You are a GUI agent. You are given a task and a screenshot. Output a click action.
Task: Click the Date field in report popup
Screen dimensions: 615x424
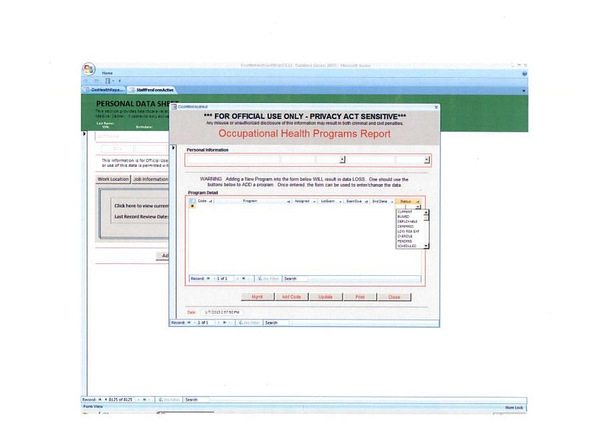[222, 312]
